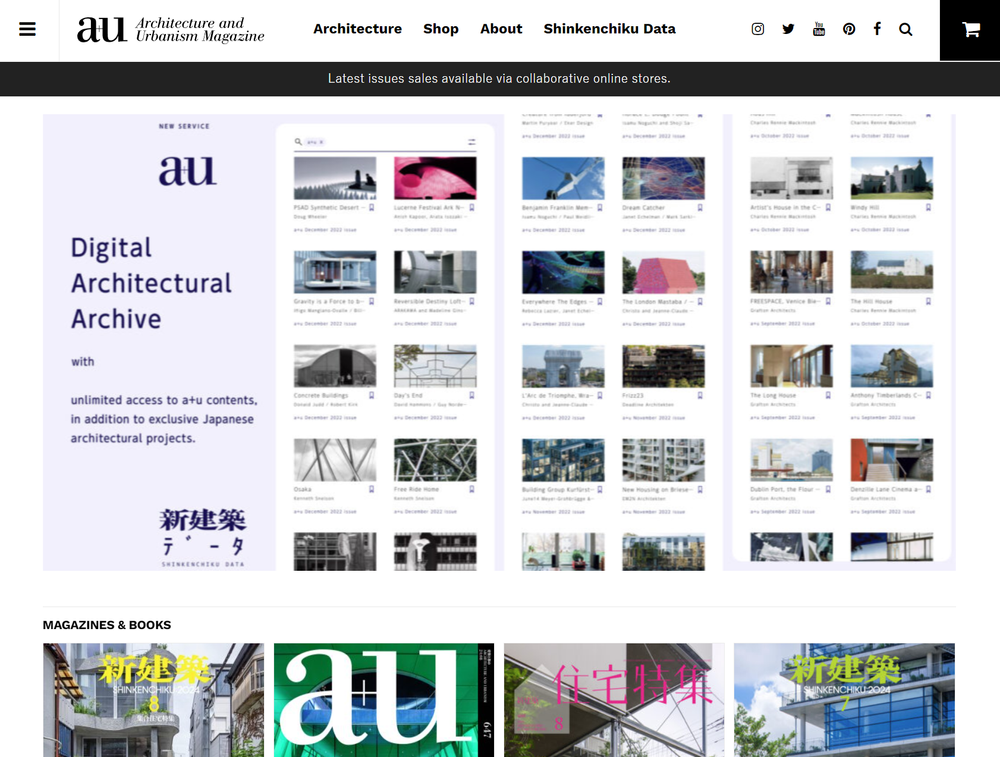Open the a+u 647 green cover
Image resolution: width=1000 pixels, height=757 pixels.
click(384, 700)
